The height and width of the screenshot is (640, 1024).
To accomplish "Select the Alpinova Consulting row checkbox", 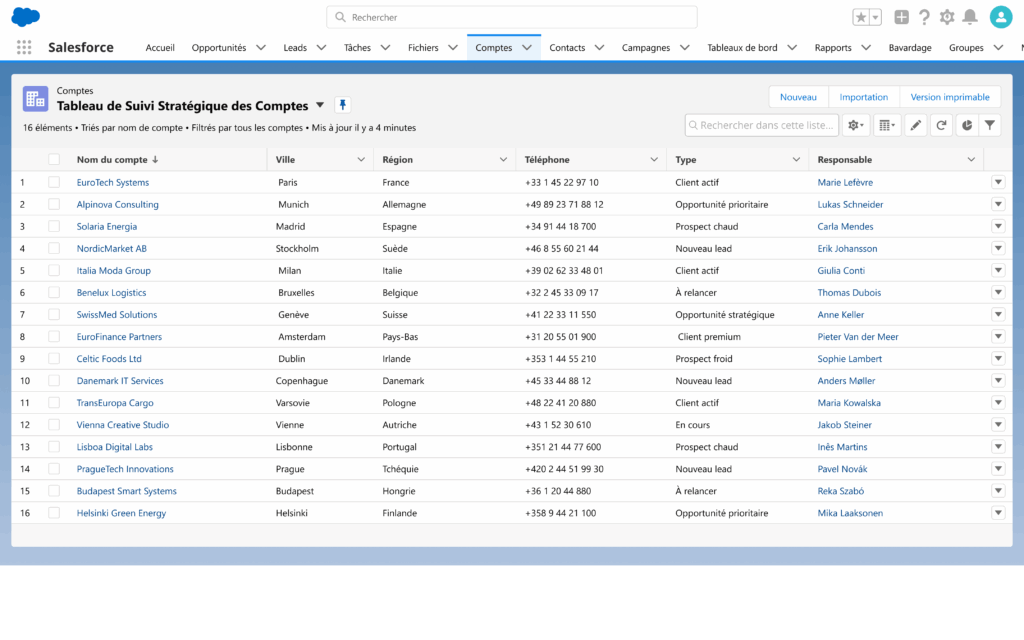I will [54, 204].
